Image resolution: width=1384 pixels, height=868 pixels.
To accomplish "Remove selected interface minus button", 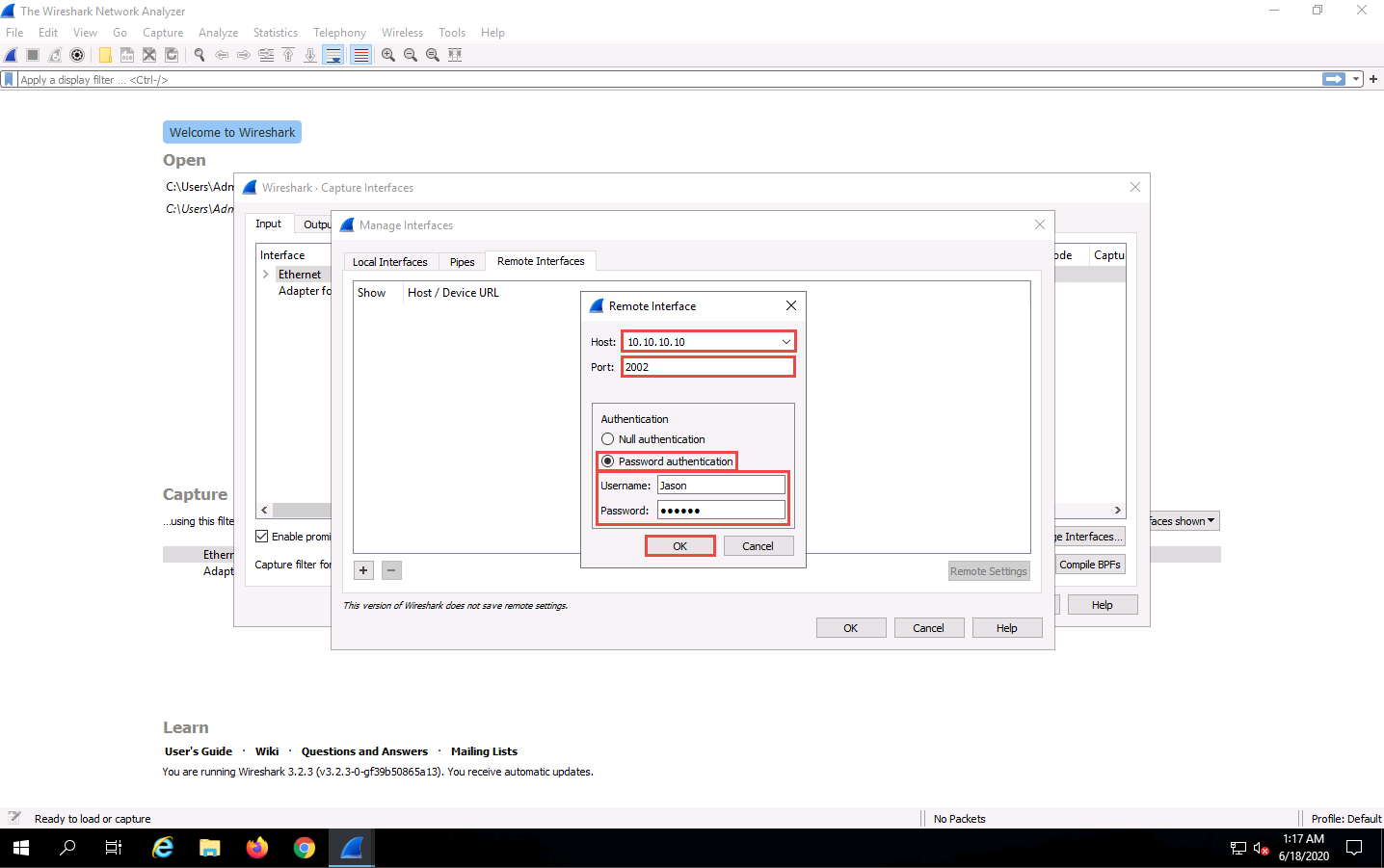I will click(391, 570).
